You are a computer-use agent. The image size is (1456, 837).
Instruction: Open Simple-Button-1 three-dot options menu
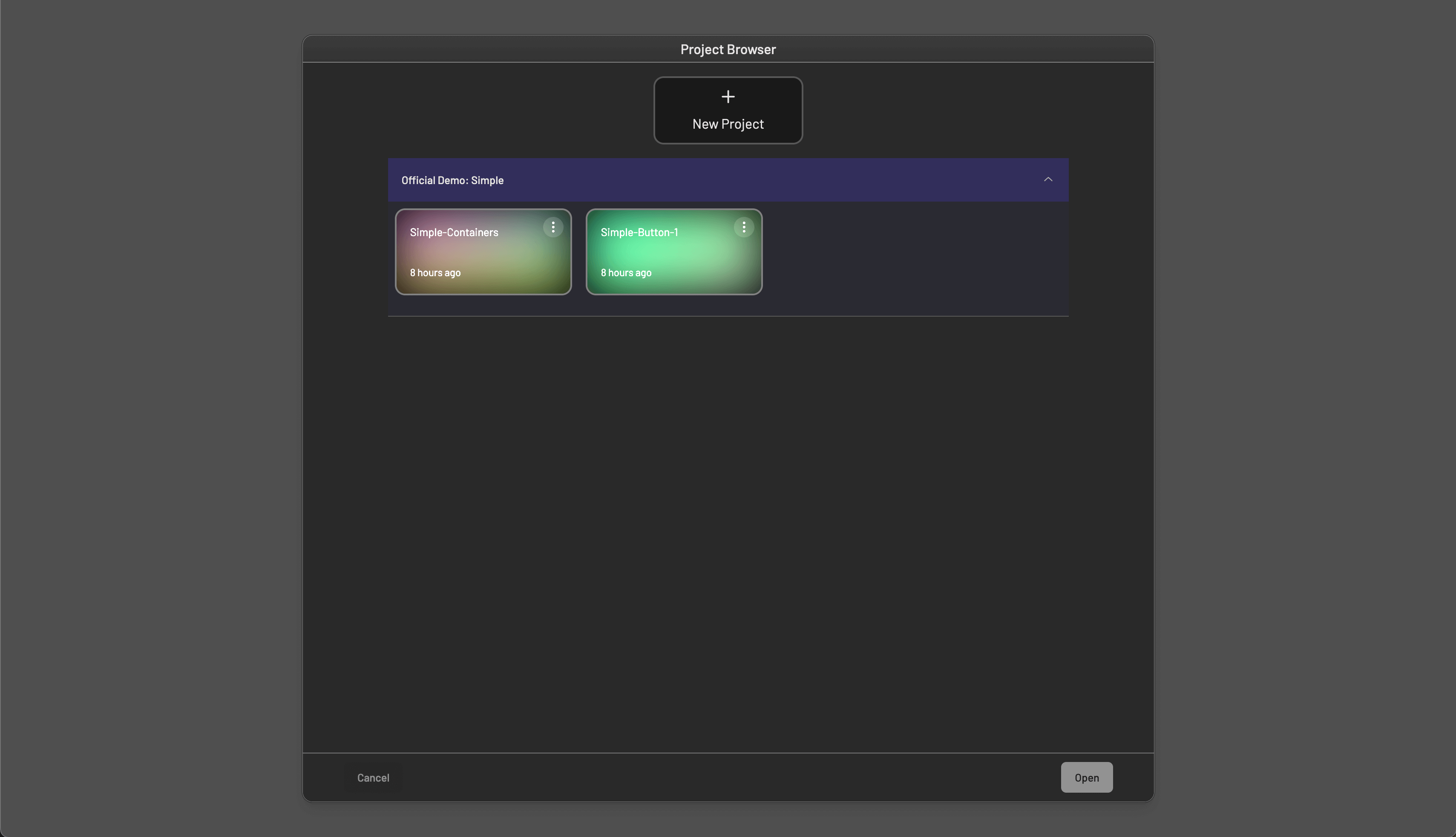pos(743,227)
